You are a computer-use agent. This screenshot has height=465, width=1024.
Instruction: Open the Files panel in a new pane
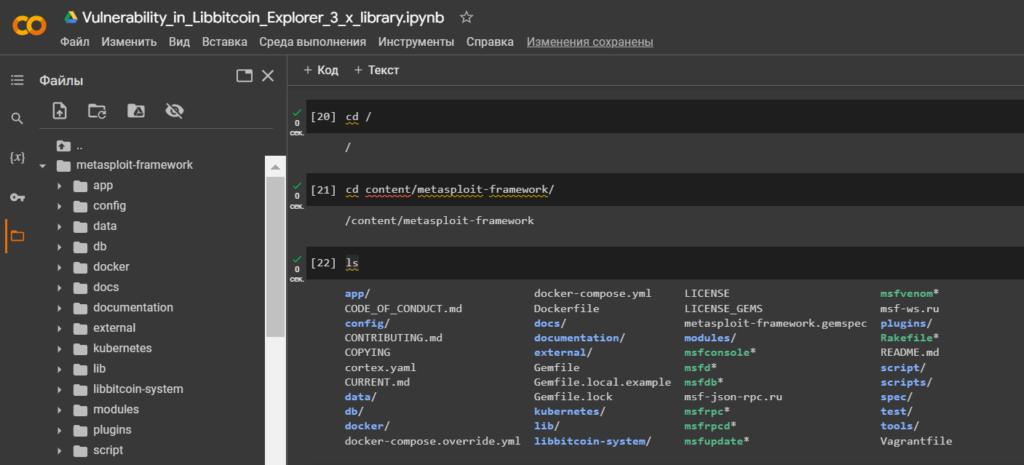coord(244,76)
